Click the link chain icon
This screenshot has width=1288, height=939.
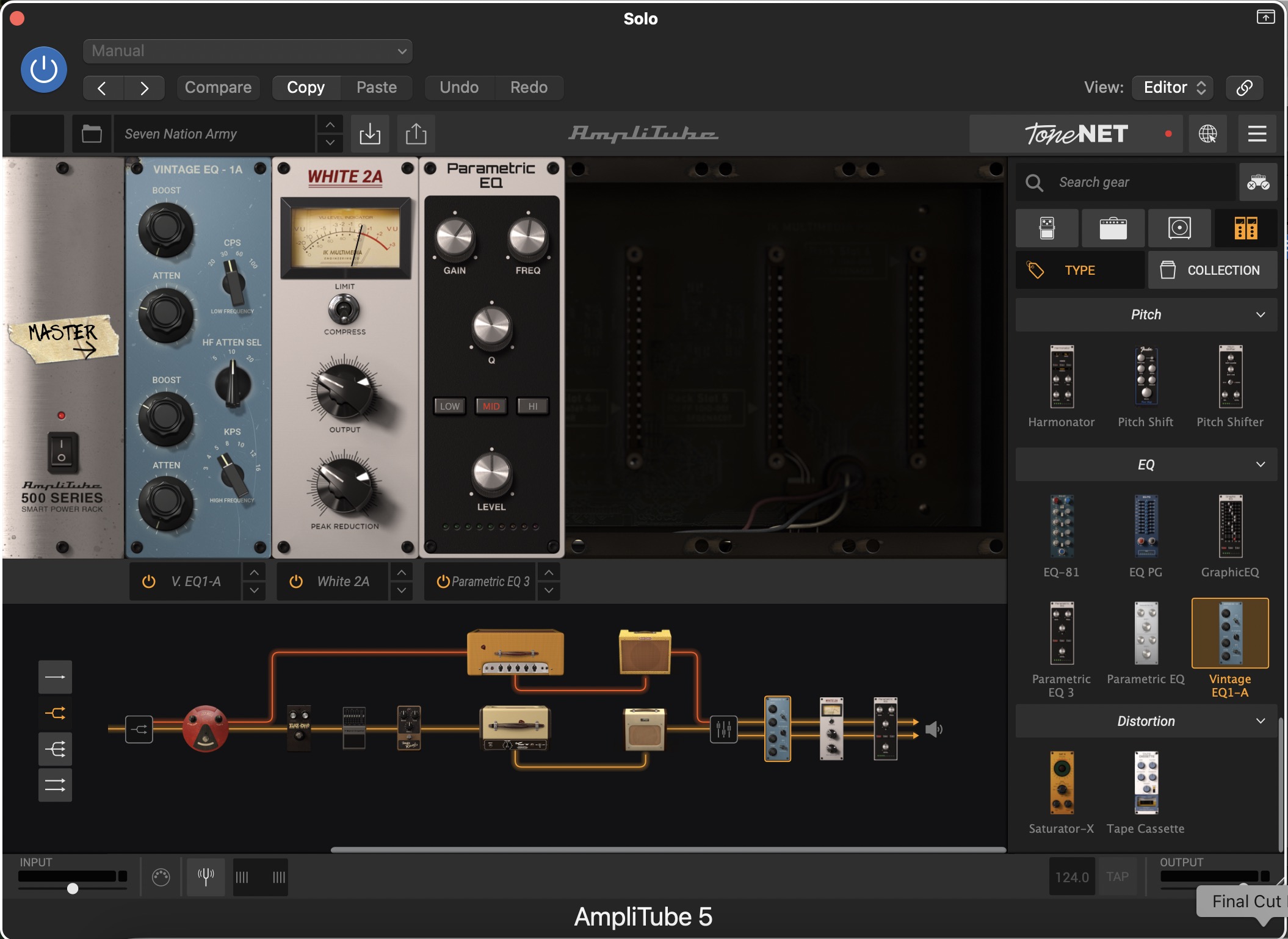point(1244,87)
